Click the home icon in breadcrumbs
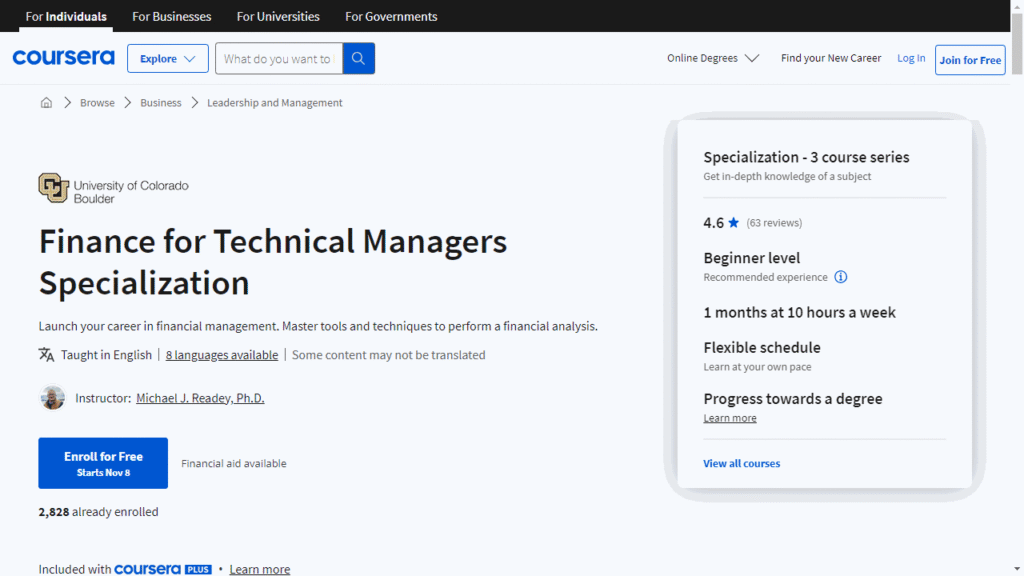 [46, 103]
